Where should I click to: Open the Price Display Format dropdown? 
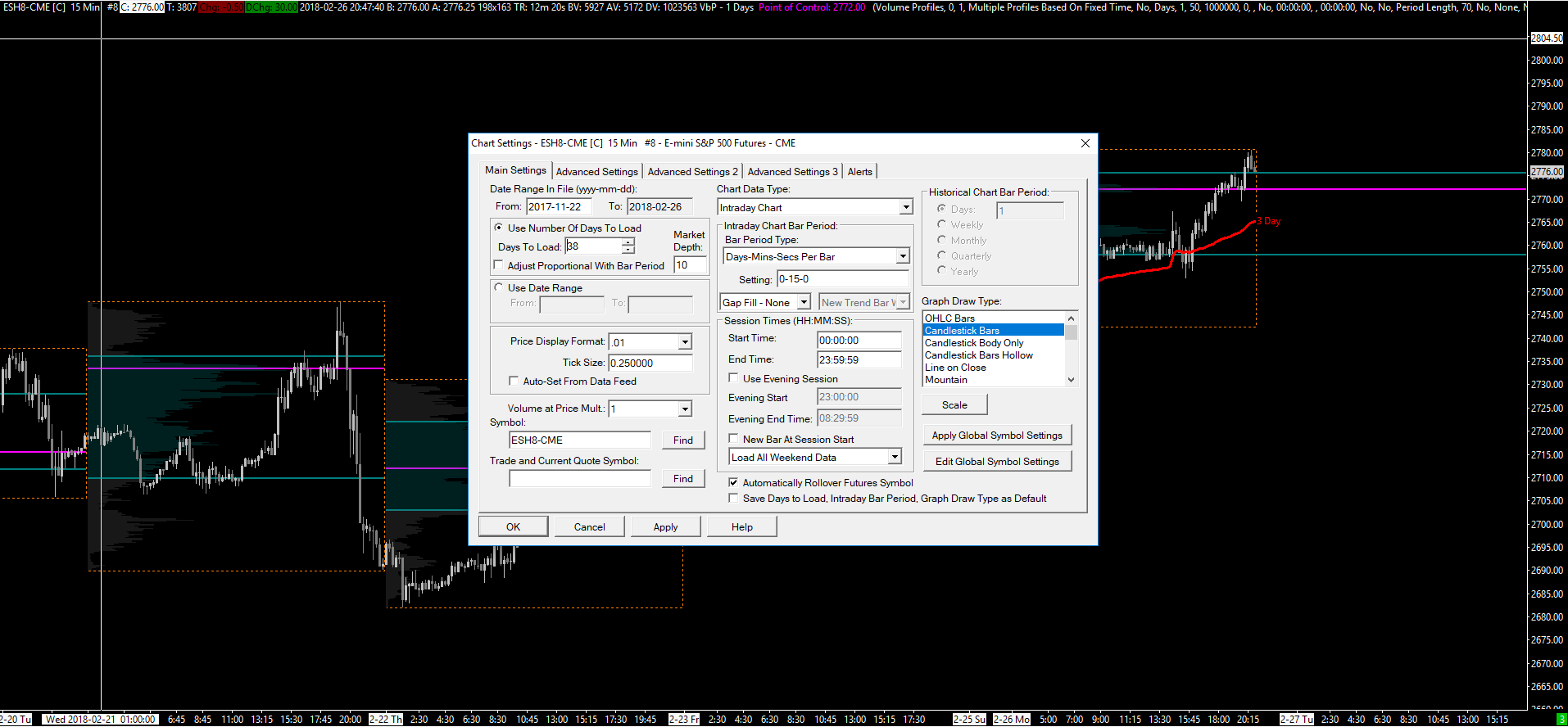coord(685,342)
